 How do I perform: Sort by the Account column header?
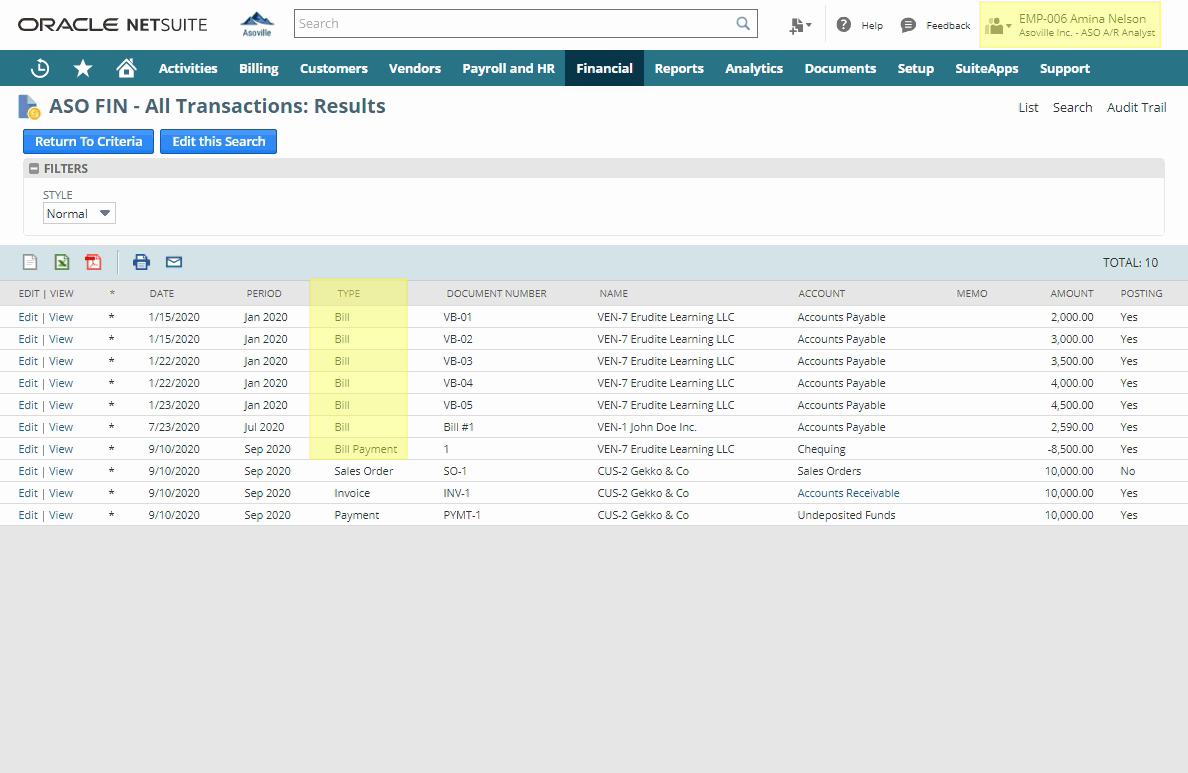point(821,293)
